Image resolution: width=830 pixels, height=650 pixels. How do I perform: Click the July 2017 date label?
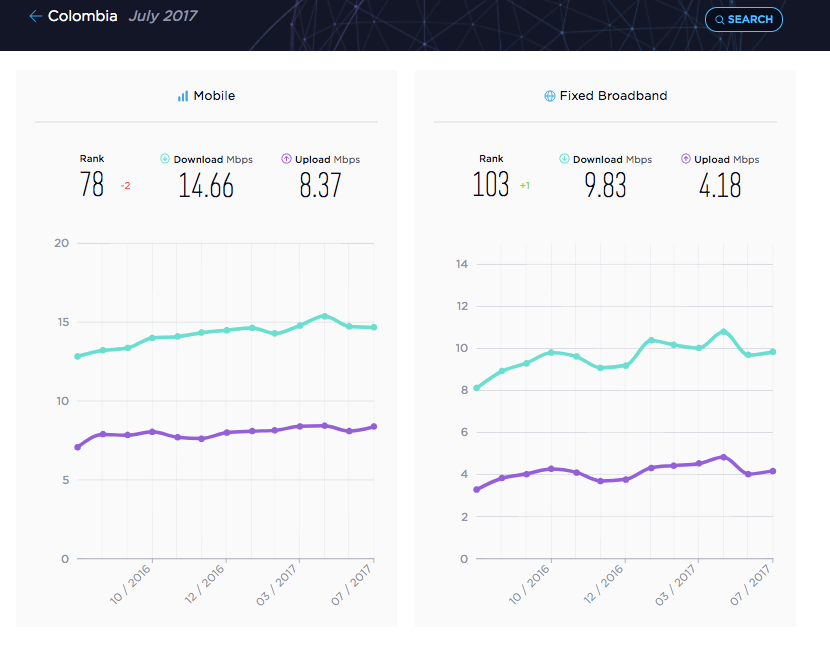[163, 16]
